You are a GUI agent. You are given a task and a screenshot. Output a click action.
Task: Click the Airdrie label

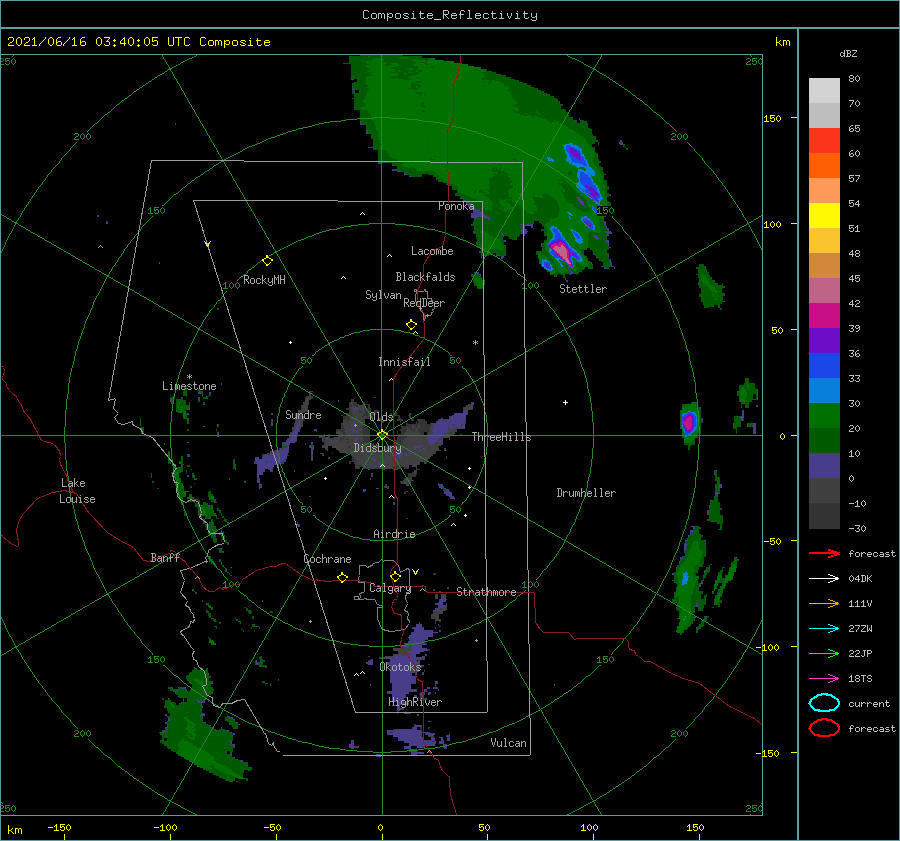(x=394, y=534)
